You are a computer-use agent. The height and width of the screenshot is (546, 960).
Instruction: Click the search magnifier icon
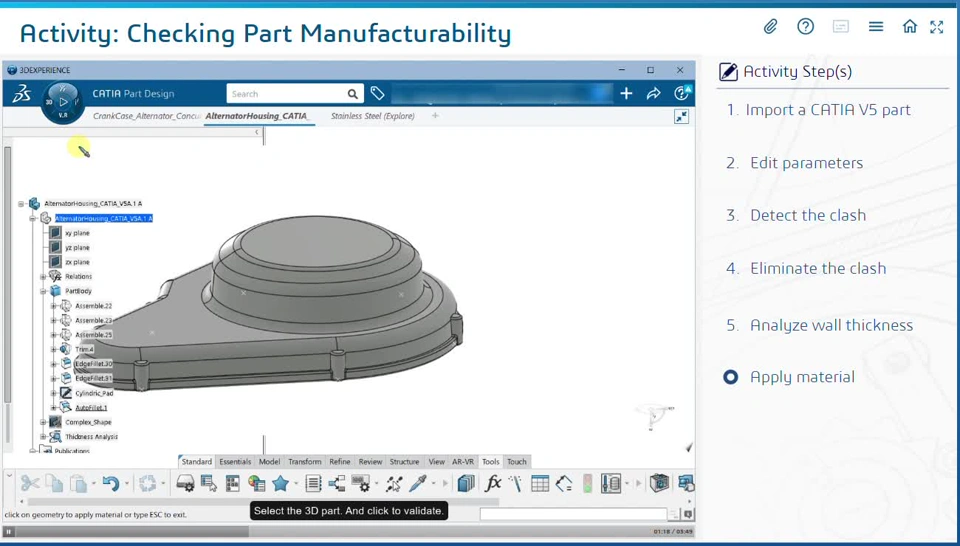coord(353,94)
